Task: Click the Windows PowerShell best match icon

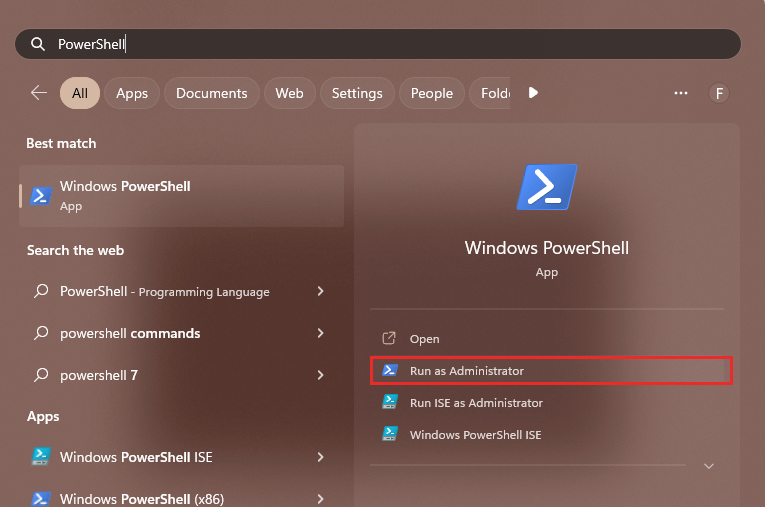Action: point(41,196)
